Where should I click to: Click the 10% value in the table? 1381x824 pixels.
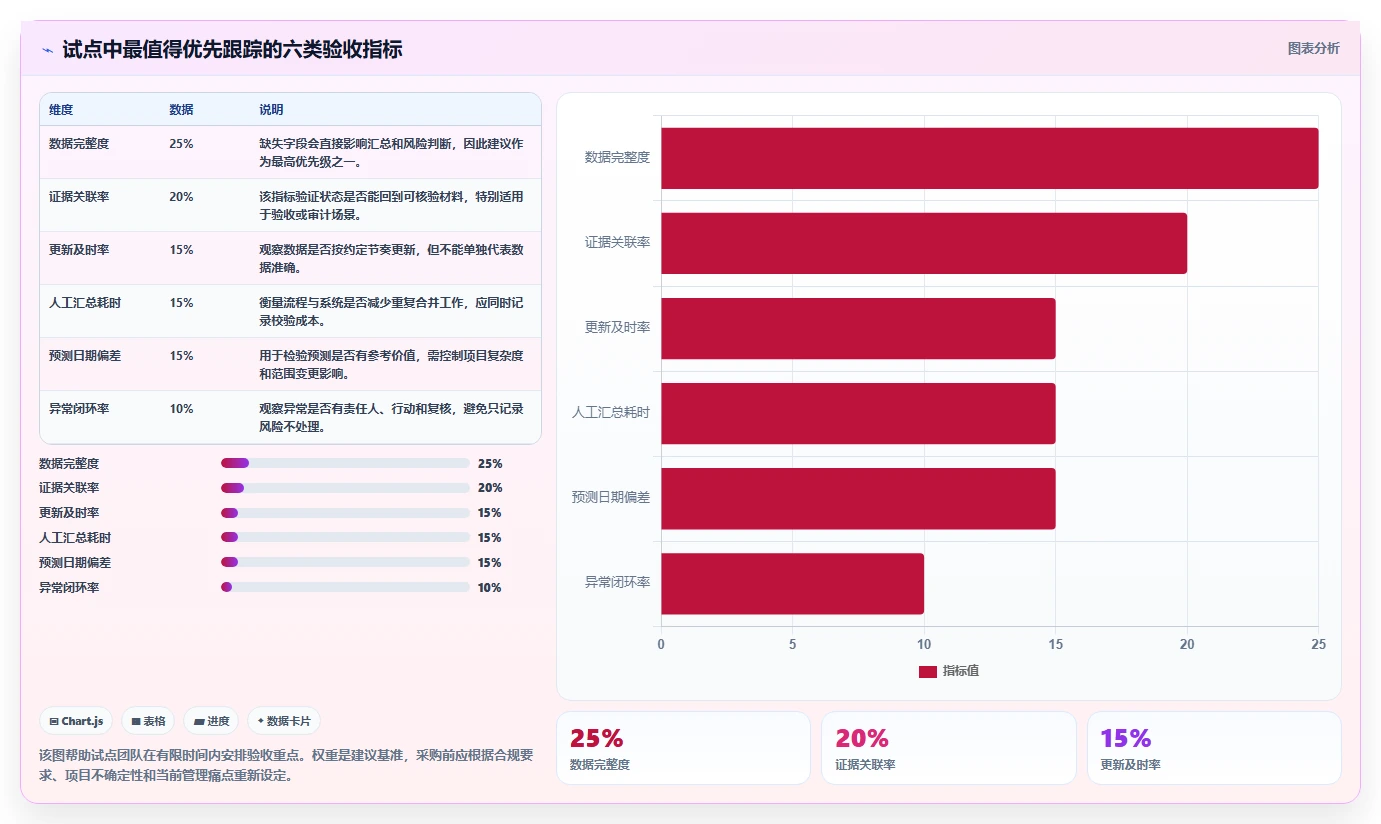[x=181, y=409]
